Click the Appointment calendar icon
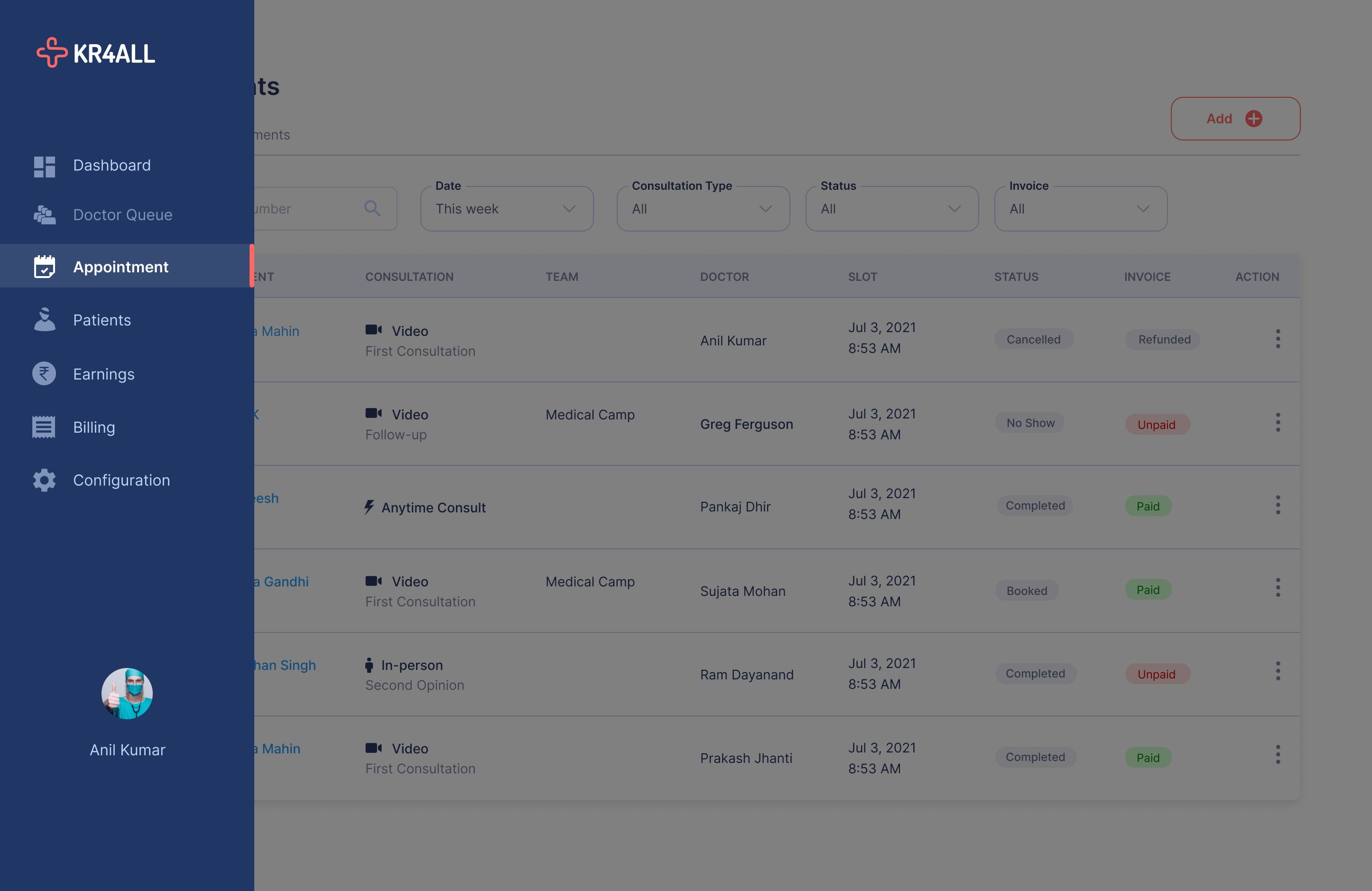This screenshot has width=1372, height=891. click(x=45, y=266)
